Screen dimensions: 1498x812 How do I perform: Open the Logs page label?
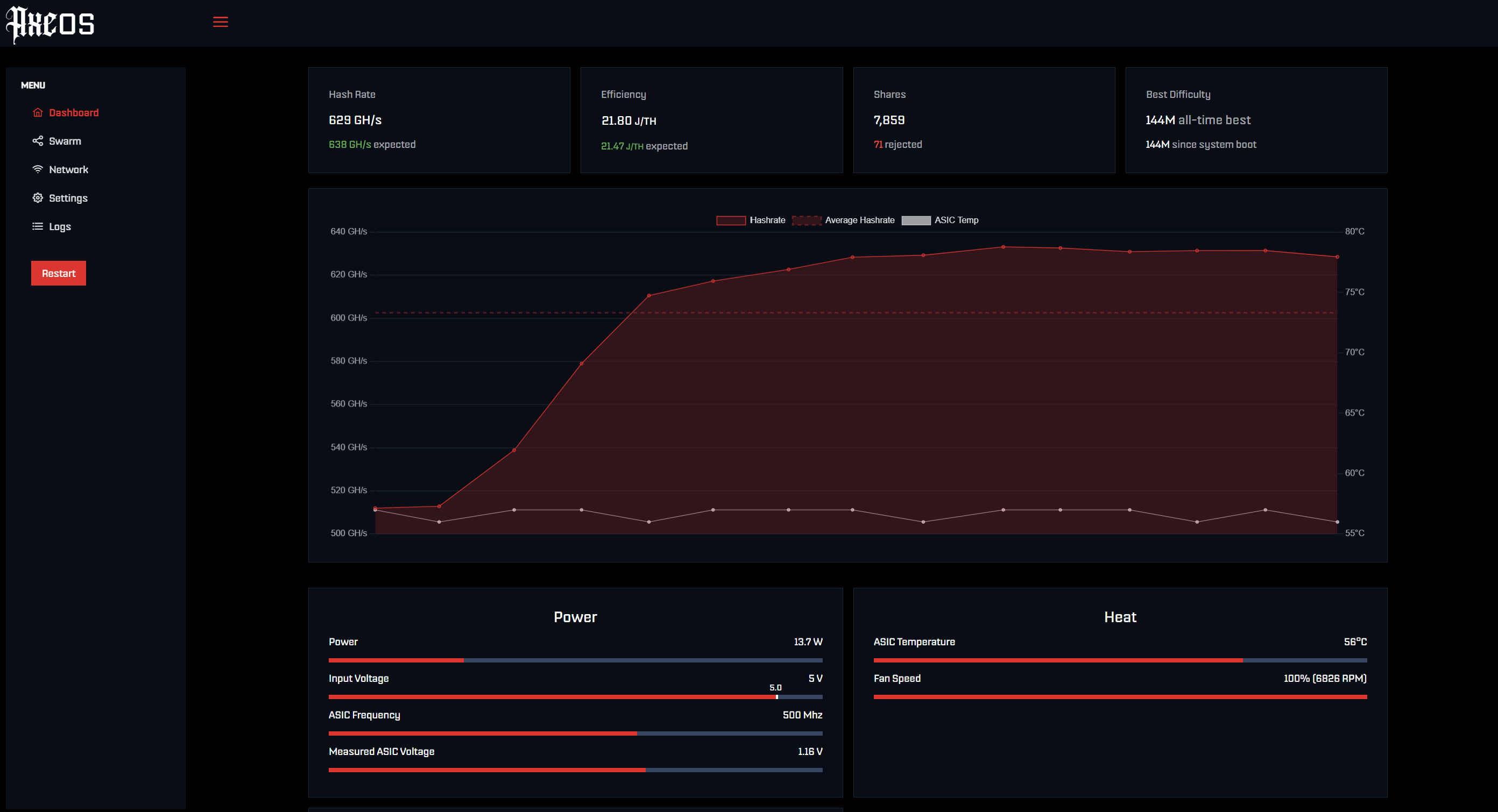click(59, 227)
